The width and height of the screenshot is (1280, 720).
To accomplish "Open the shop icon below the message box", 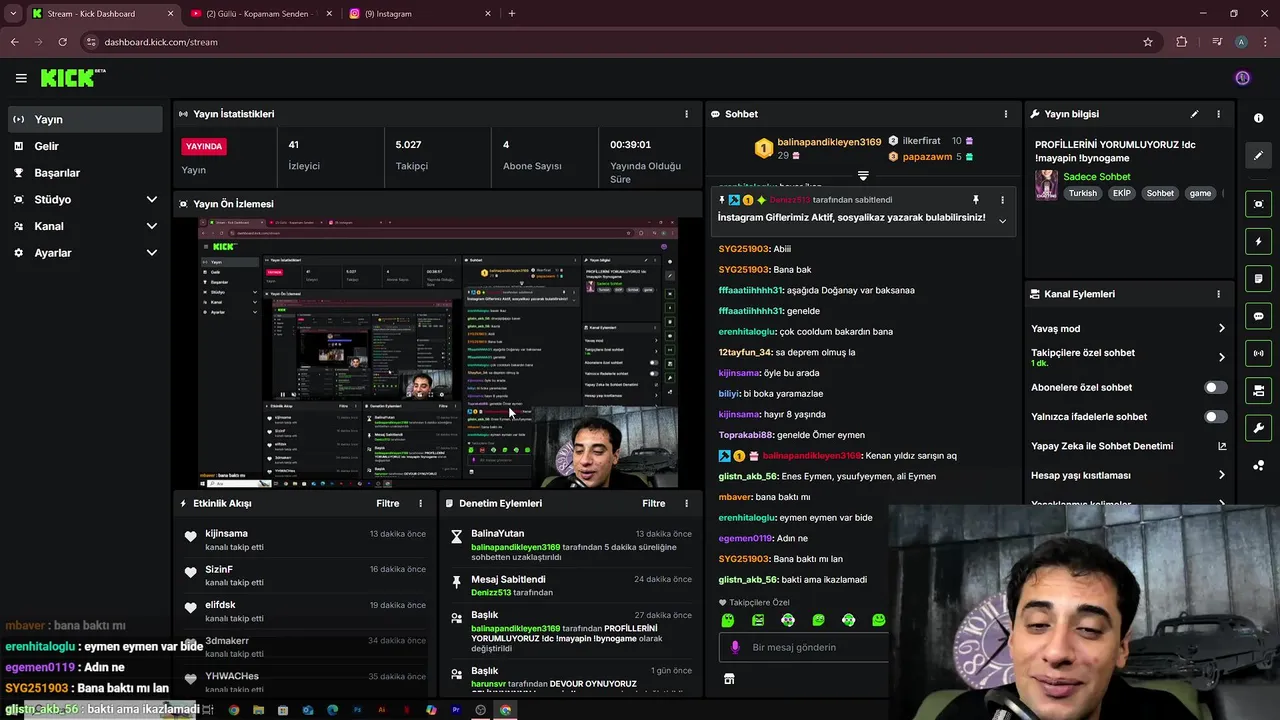I will (729, 679).
